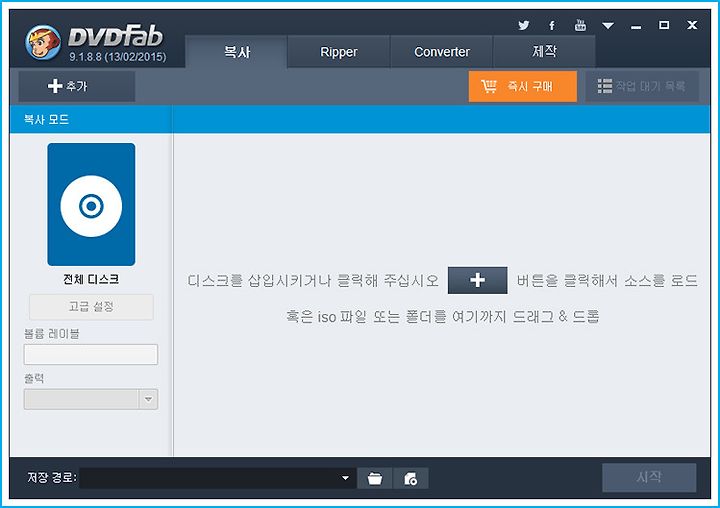Expand the 출력 output dropdown

tap(148, 399)
